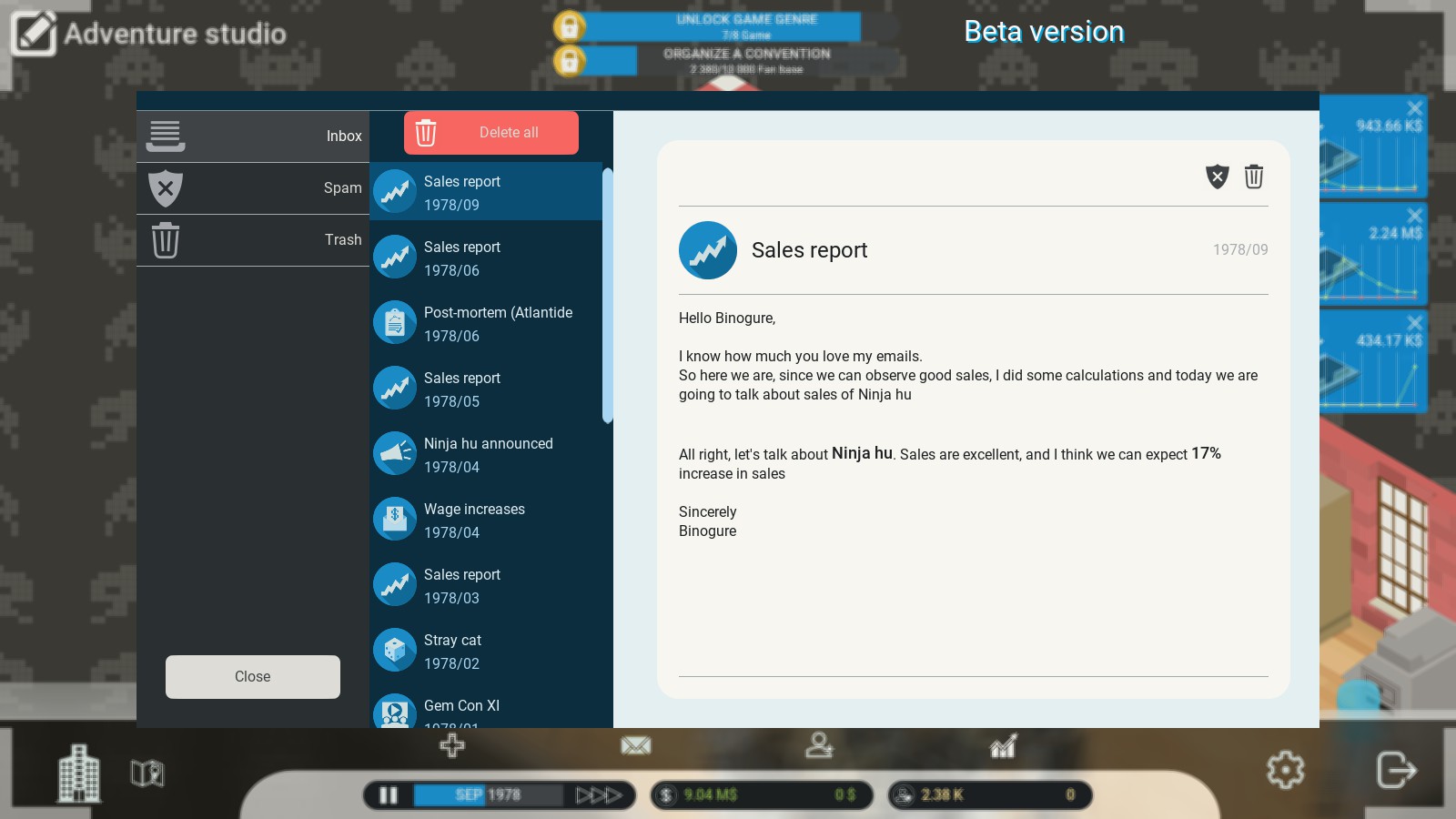
Task: Pause the game timer
Action: pos(389,795)
